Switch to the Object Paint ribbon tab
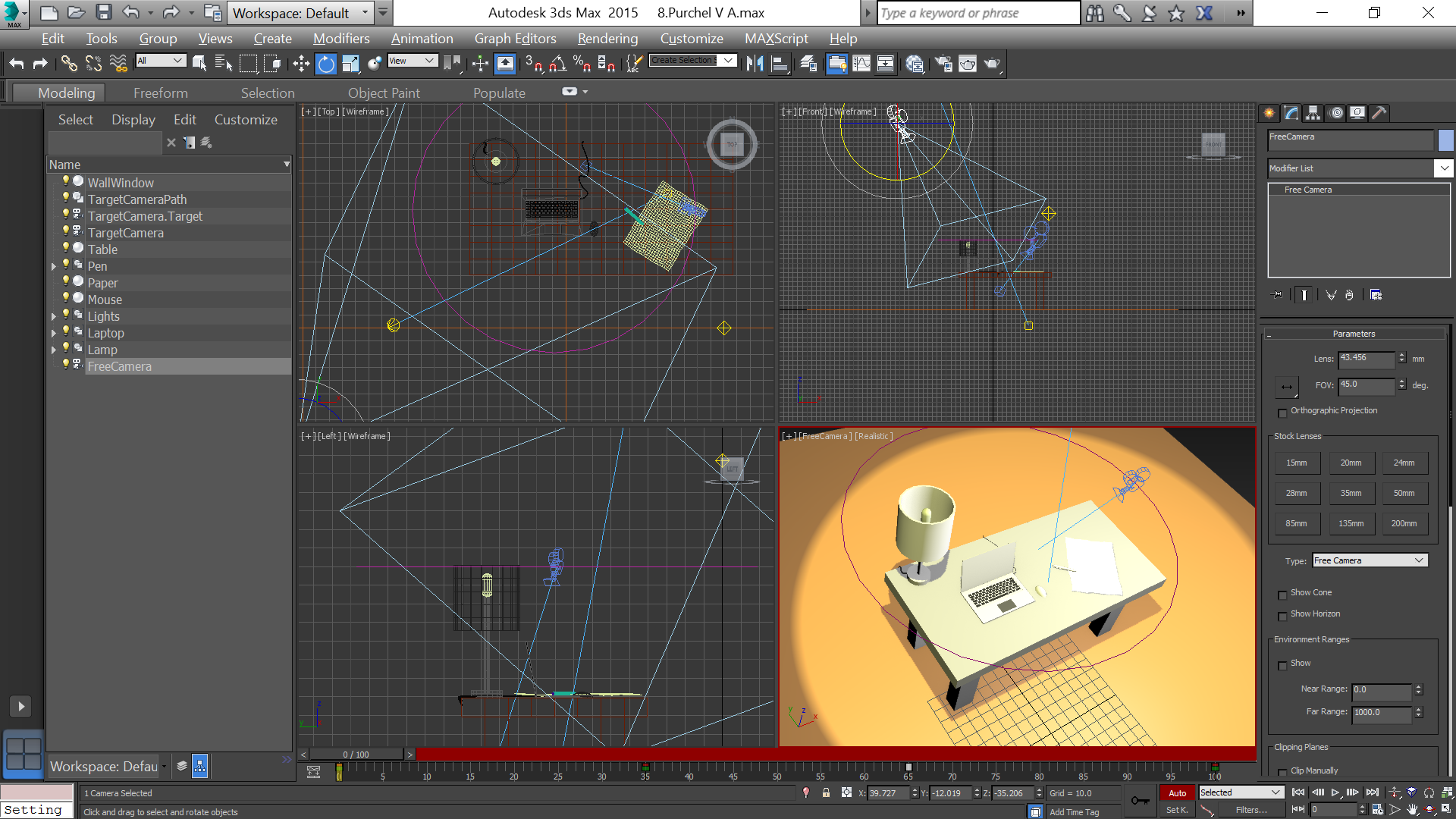This screenshot has height=819, width=1456. click(384, 93)
